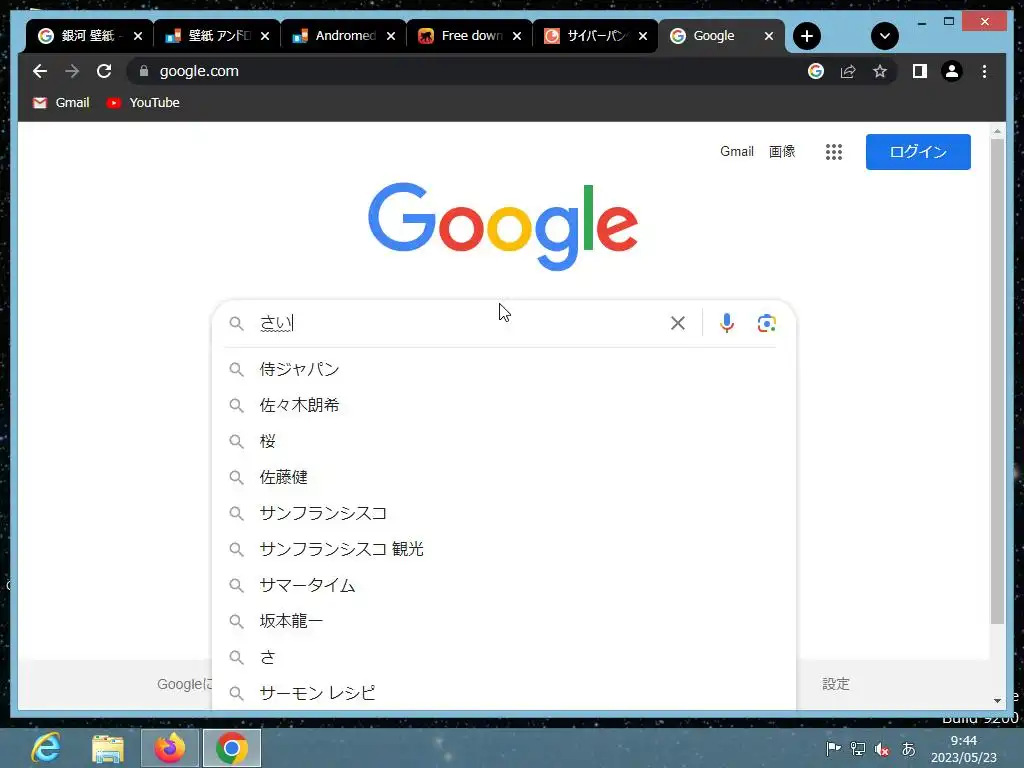Click the browser forward arrow
1024x768 pixels.
[x=72, y=71]
